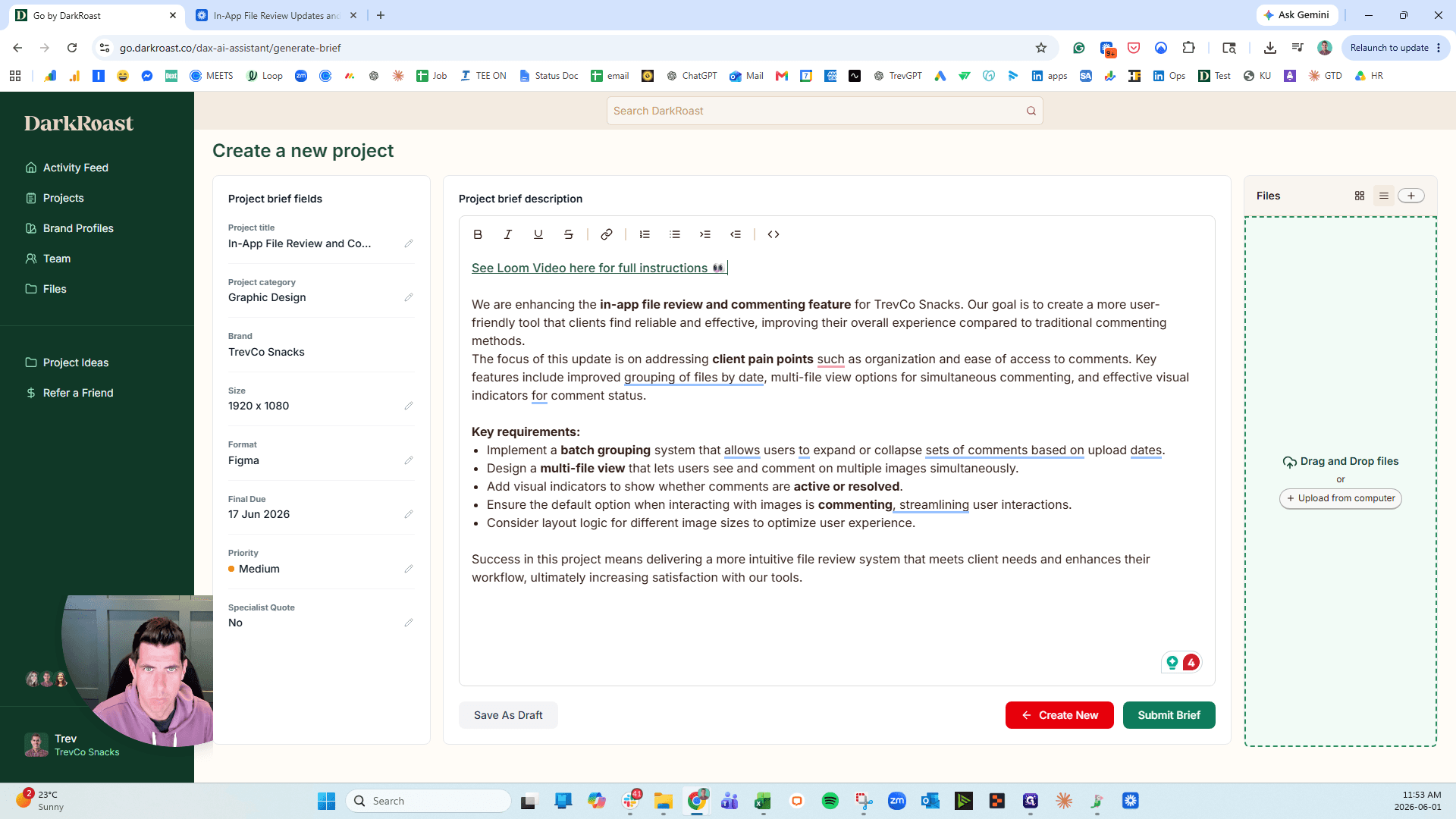Open the Windows Start menu
Viewport: 1456px width, 819px height.
[x=326, y=801]
